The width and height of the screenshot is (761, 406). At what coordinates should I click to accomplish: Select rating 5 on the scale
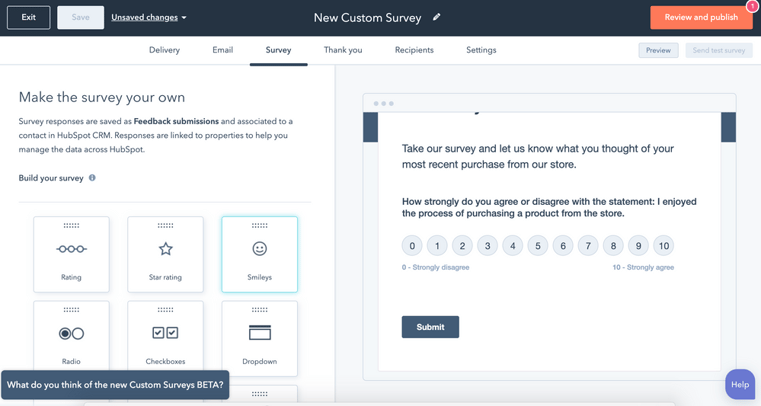pyautogui.click(x=538, y=246)
